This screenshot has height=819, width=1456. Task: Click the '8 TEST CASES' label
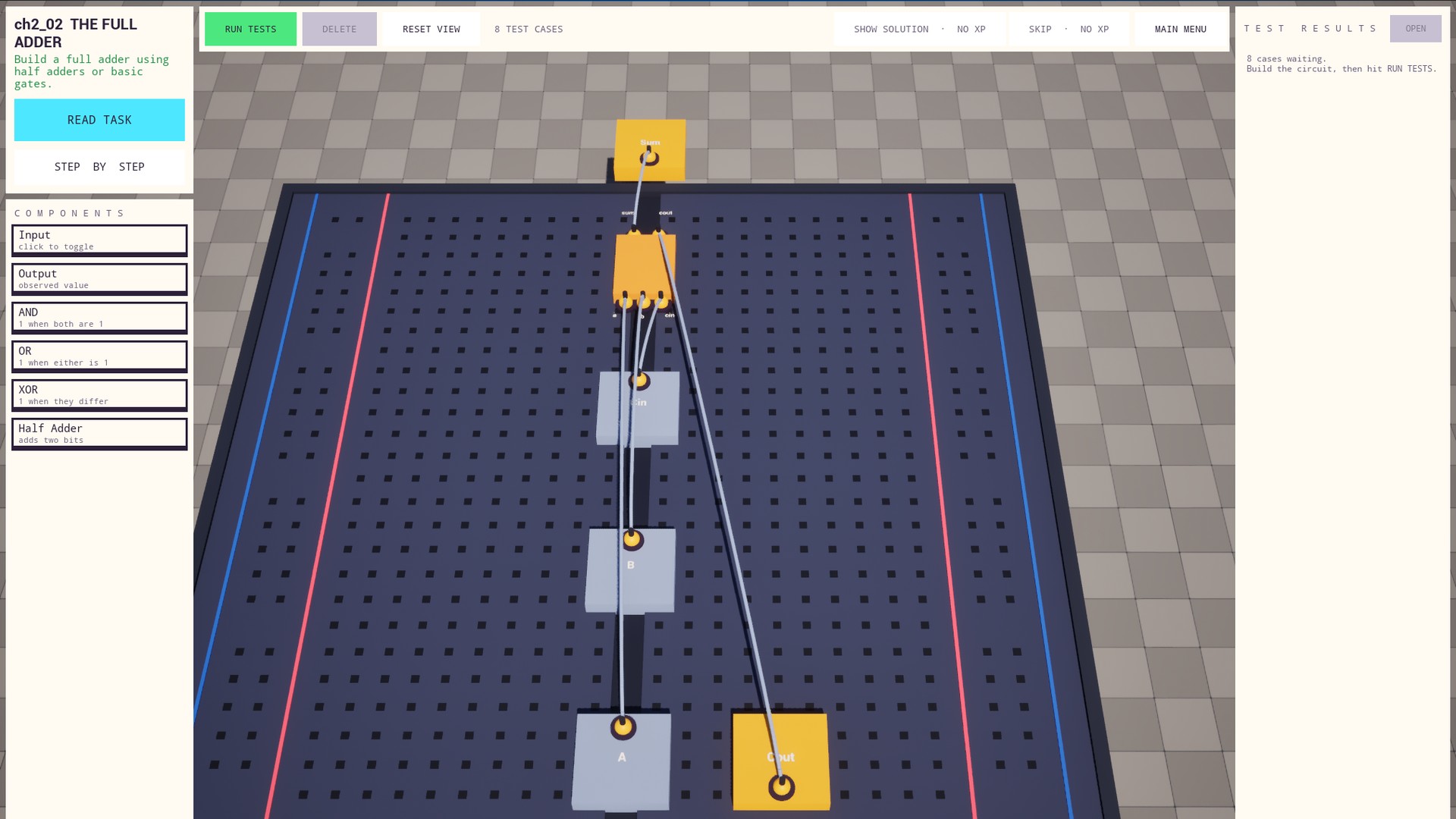[529, 29]
